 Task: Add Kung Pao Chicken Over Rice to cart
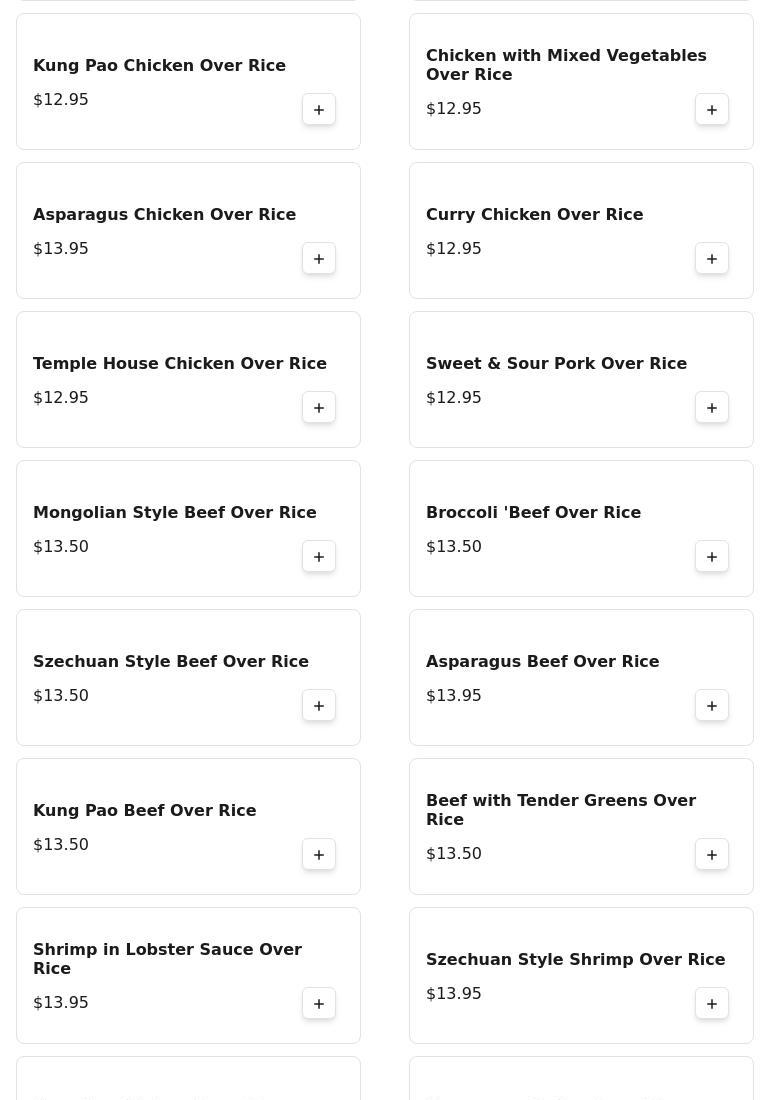319,110
